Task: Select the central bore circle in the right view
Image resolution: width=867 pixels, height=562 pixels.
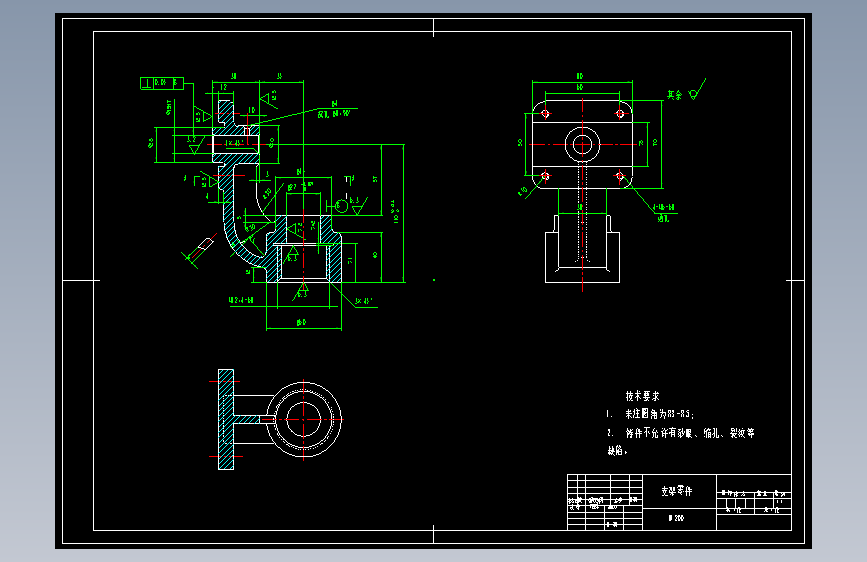Action: [x=582, y=144]
